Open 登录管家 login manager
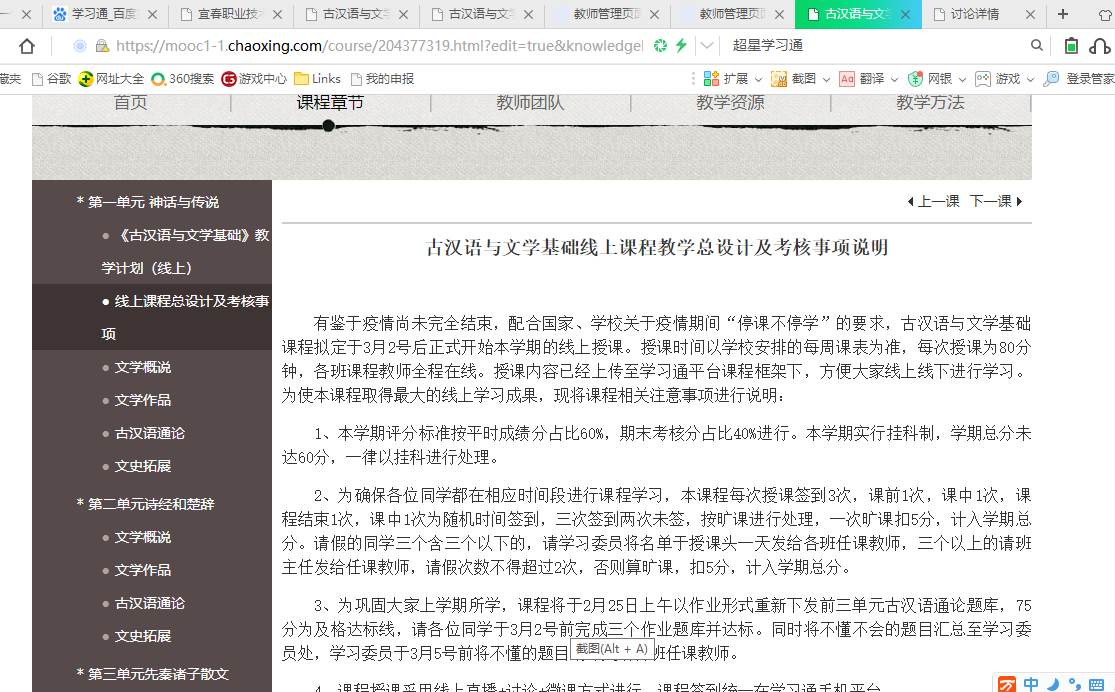 (x=1079, y=79)
